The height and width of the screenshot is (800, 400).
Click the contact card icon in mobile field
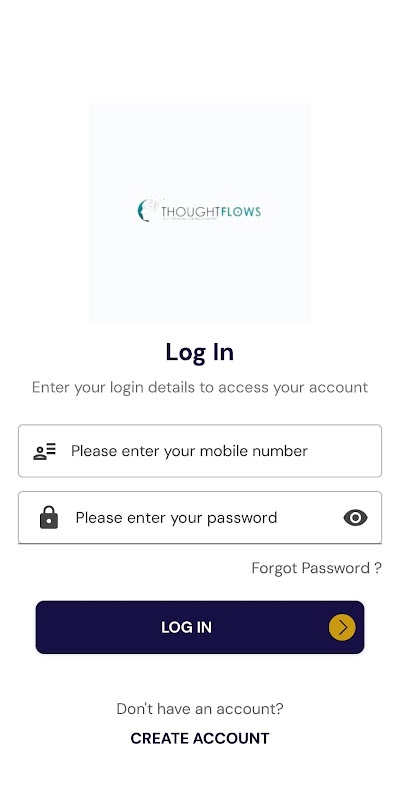45,452
